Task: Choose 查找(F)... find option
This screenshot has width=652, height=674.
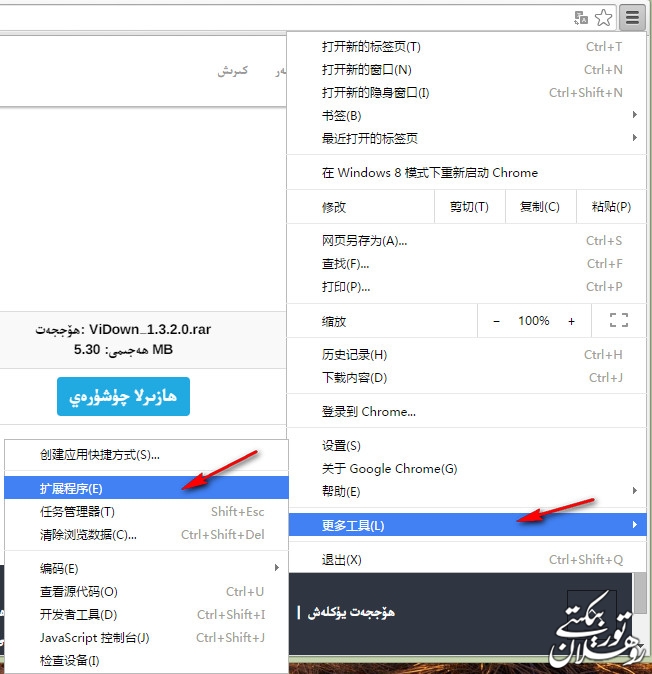Action: 467,263
